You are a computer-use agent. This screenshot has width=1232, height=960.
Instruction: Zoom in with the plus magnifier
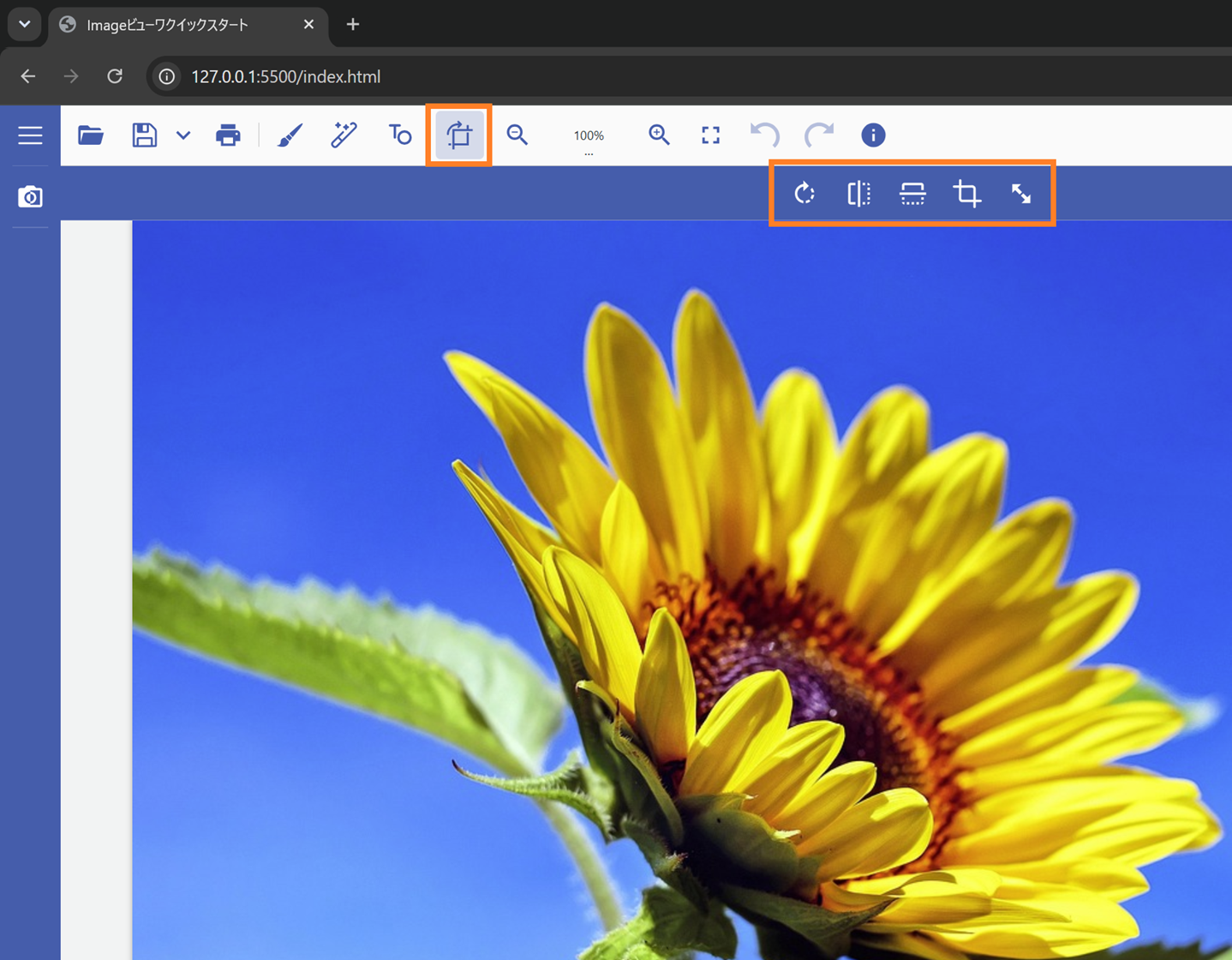coord(659,135)
